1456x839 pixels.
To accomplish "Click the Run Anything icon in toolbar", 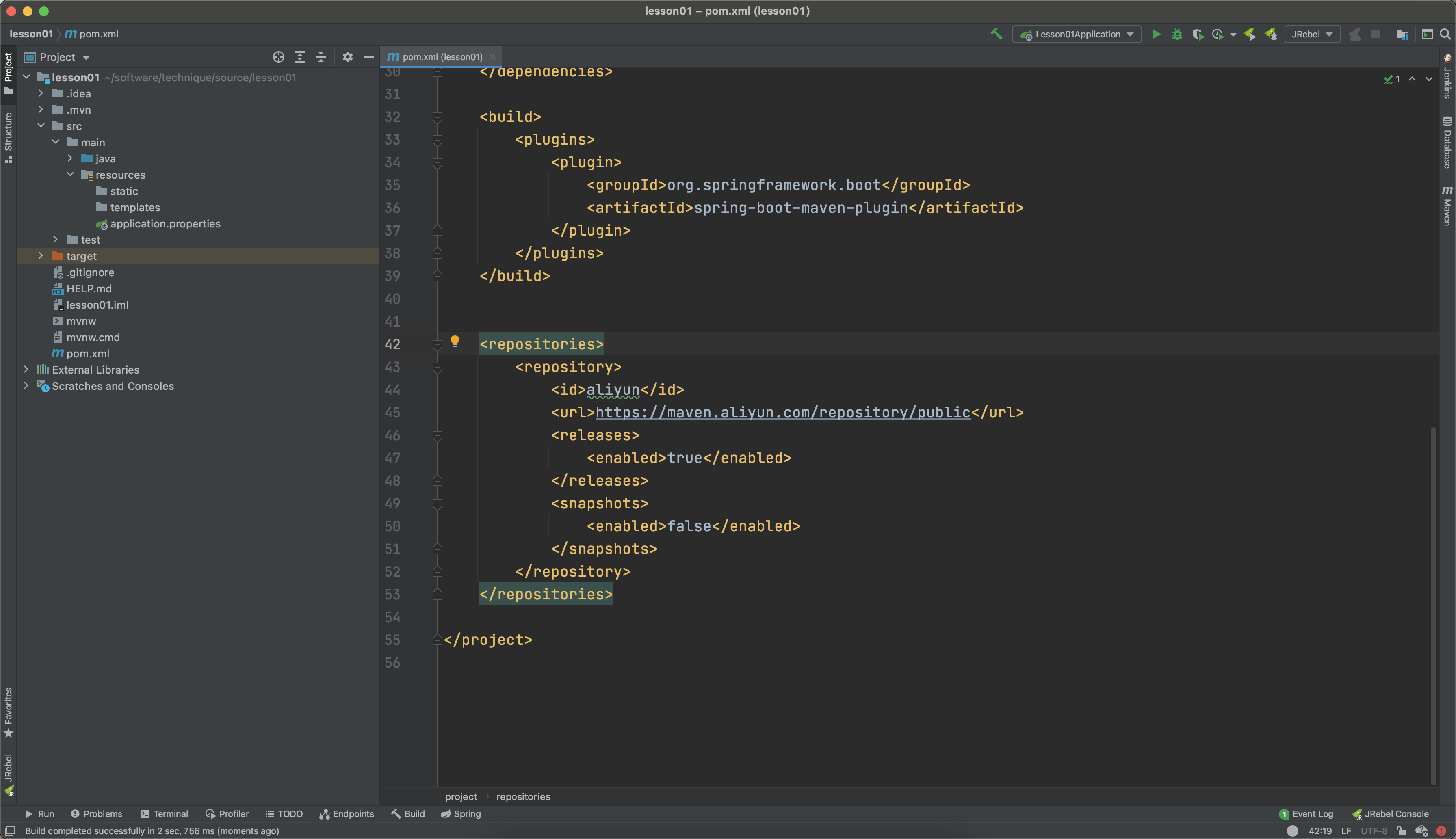I will 1427,34.
